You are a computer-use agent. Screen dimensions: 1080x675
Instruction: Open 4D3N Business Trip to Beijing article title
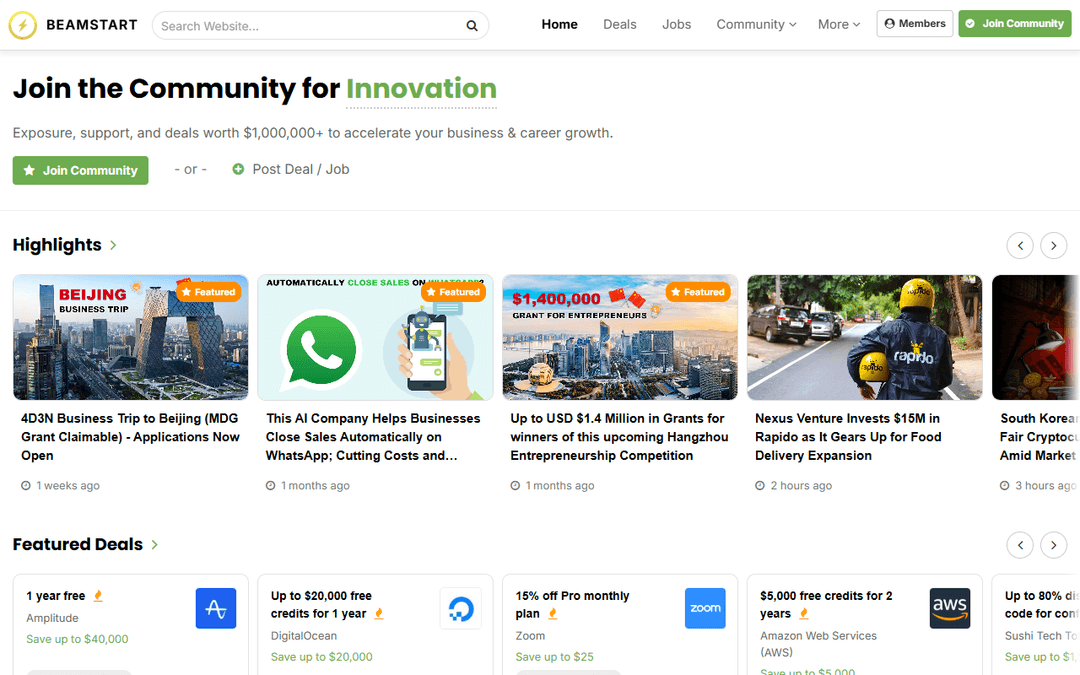130,437
